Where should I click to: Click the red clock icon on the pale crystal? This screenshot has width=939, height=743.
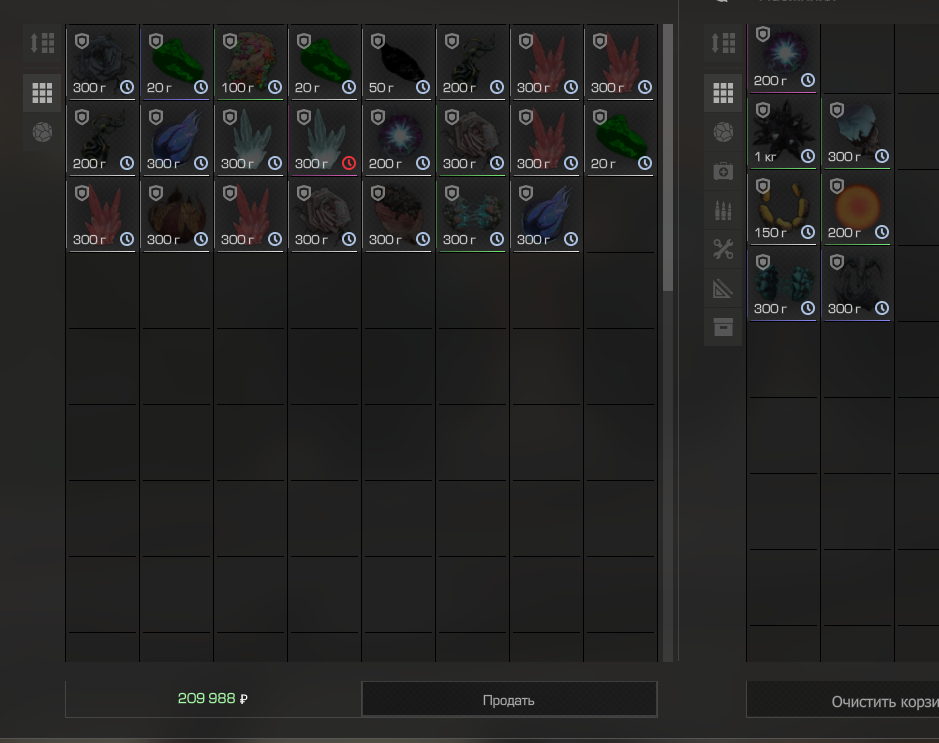tap(349, 163)
